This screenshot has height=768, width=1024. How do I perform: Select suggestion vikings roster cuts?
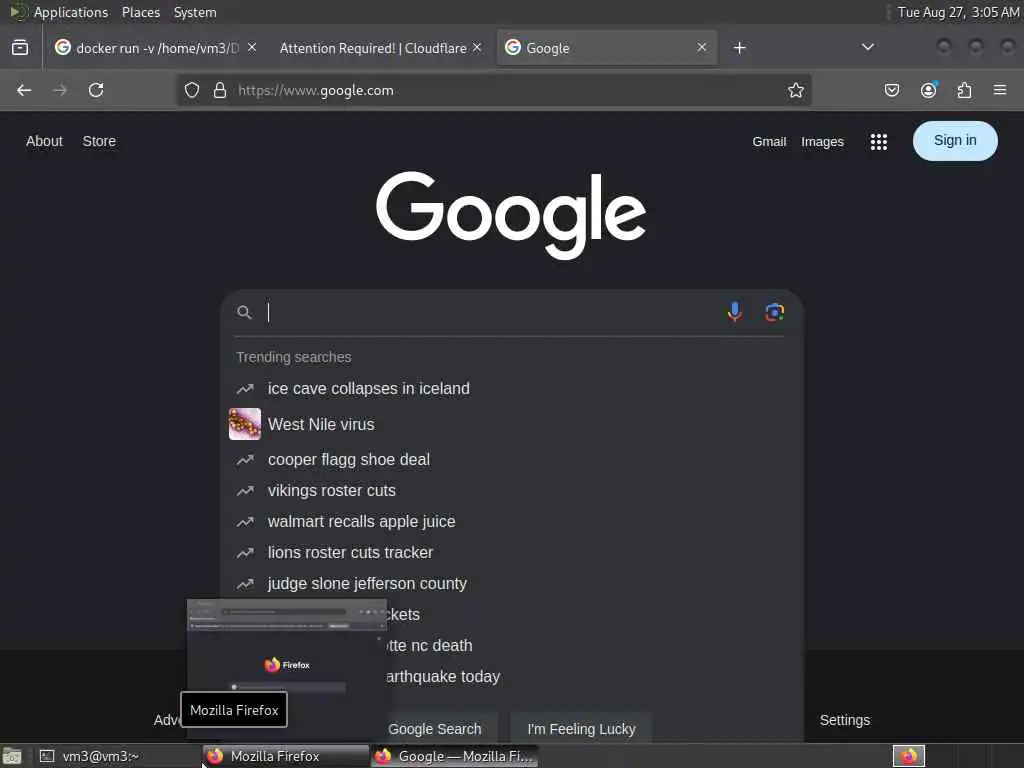point(511,490)
